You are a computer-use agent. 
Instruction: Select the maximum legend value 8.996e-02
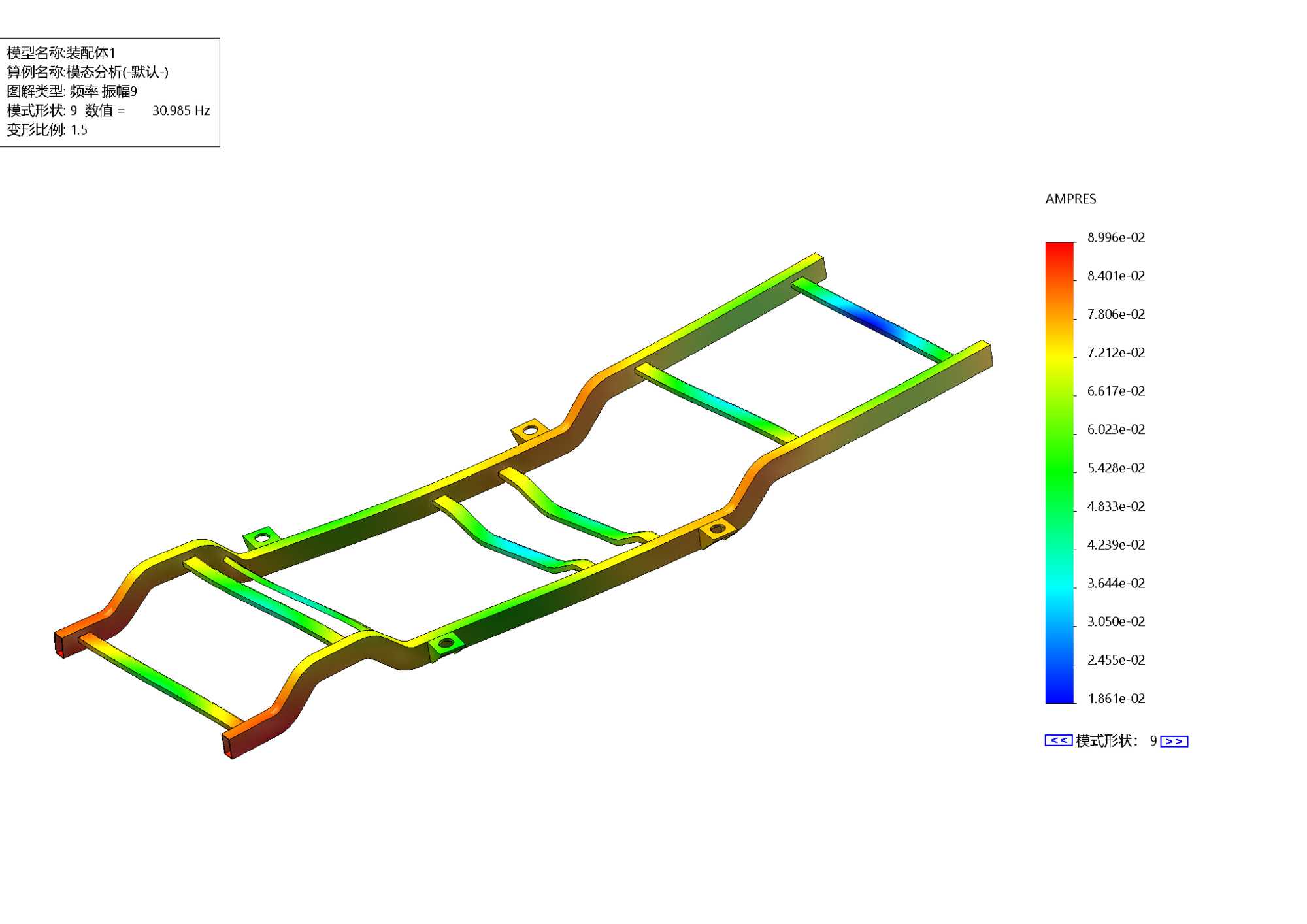tap(1116, 237)
